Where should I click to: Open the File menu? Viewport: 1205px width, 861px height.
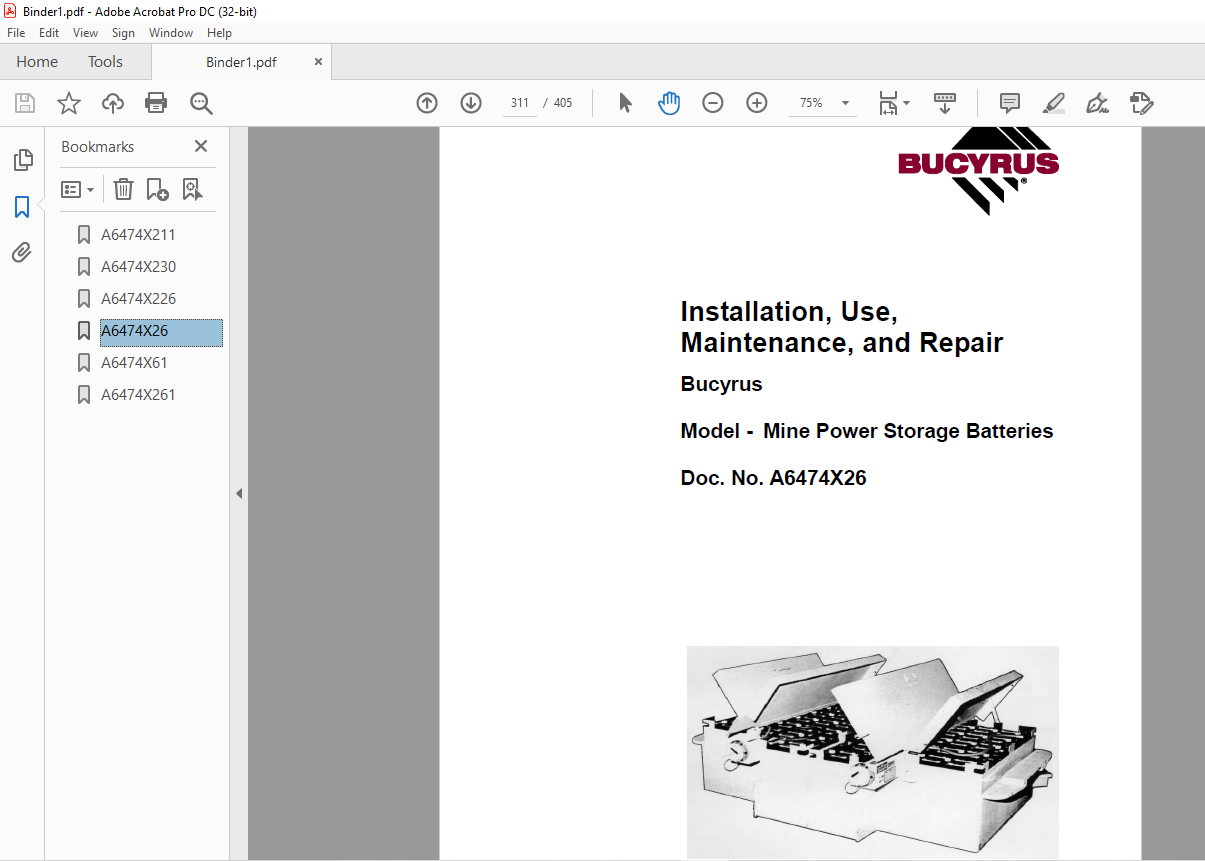[x=16, y=33]
